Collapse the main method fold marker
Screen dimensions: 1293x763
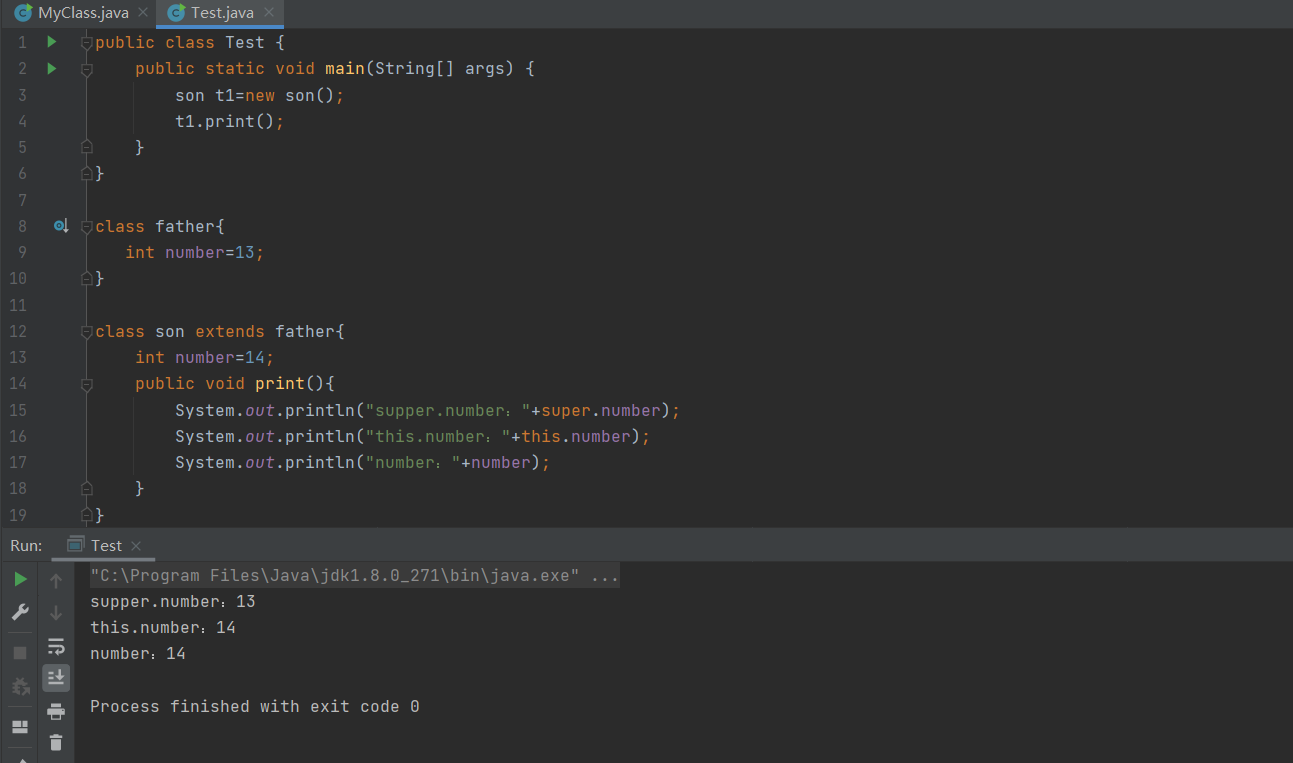tap(87, 69)
